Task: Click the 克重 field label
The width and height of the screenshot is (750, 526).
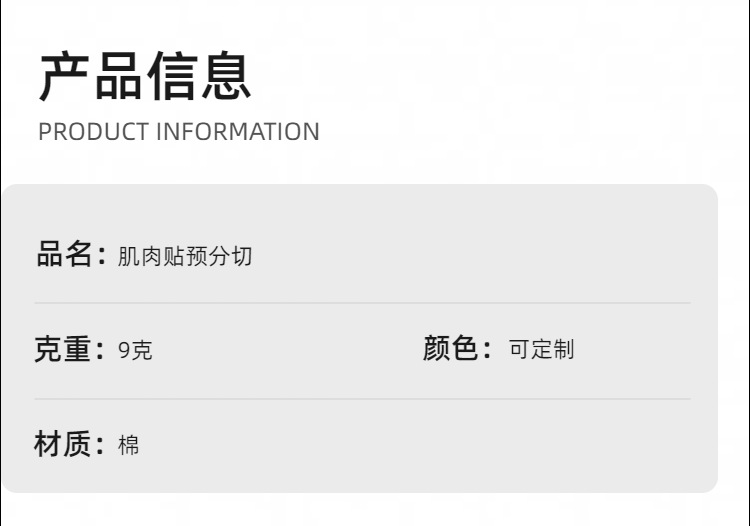Action: (64, 350)
